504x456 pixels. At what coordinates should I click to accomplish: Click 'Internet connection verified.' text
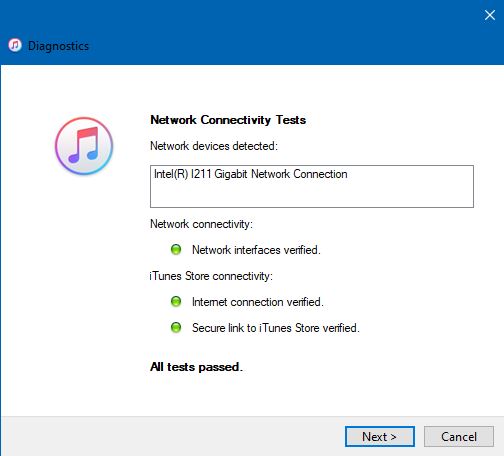point(258,302)
